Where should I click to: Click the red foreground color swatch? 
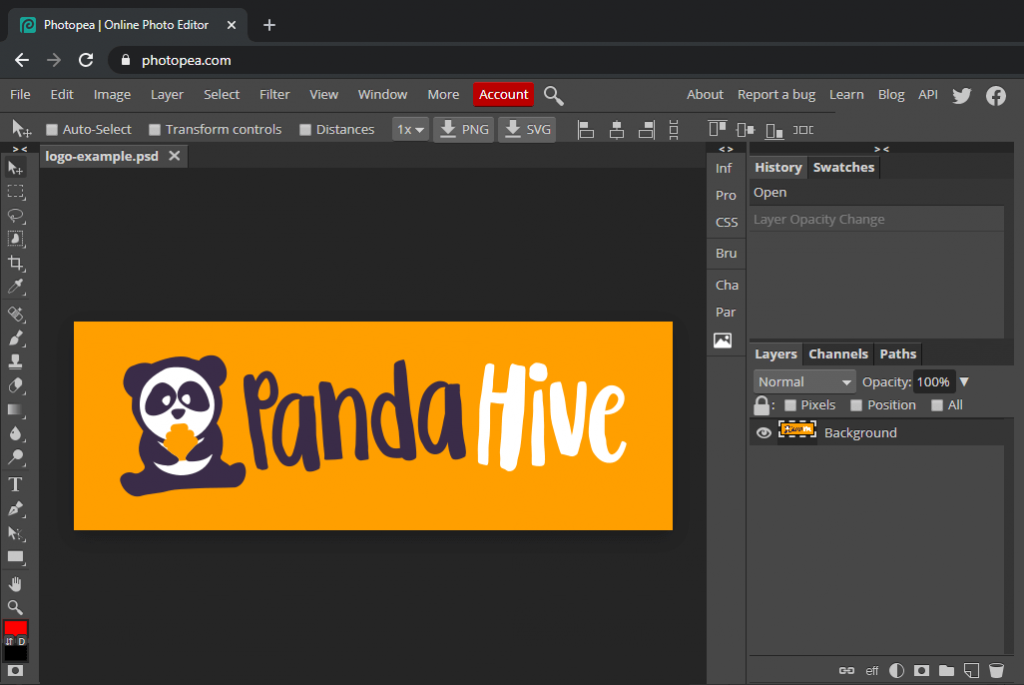pos(16,627)
